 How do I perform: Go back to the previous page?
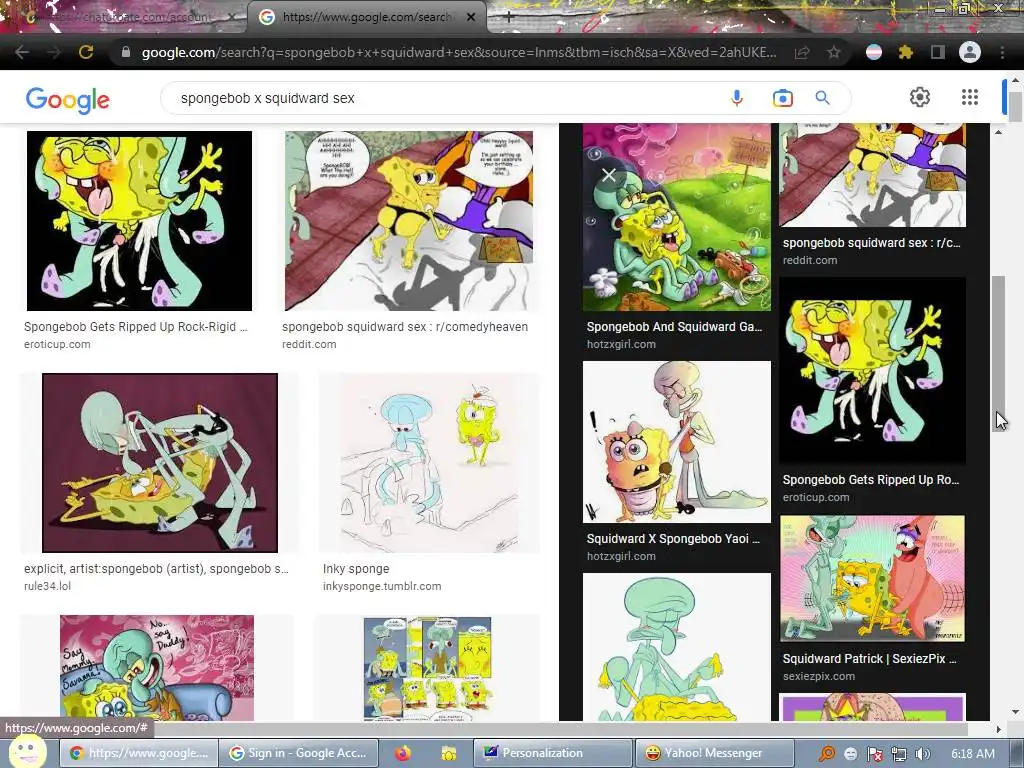coord(22,52)
